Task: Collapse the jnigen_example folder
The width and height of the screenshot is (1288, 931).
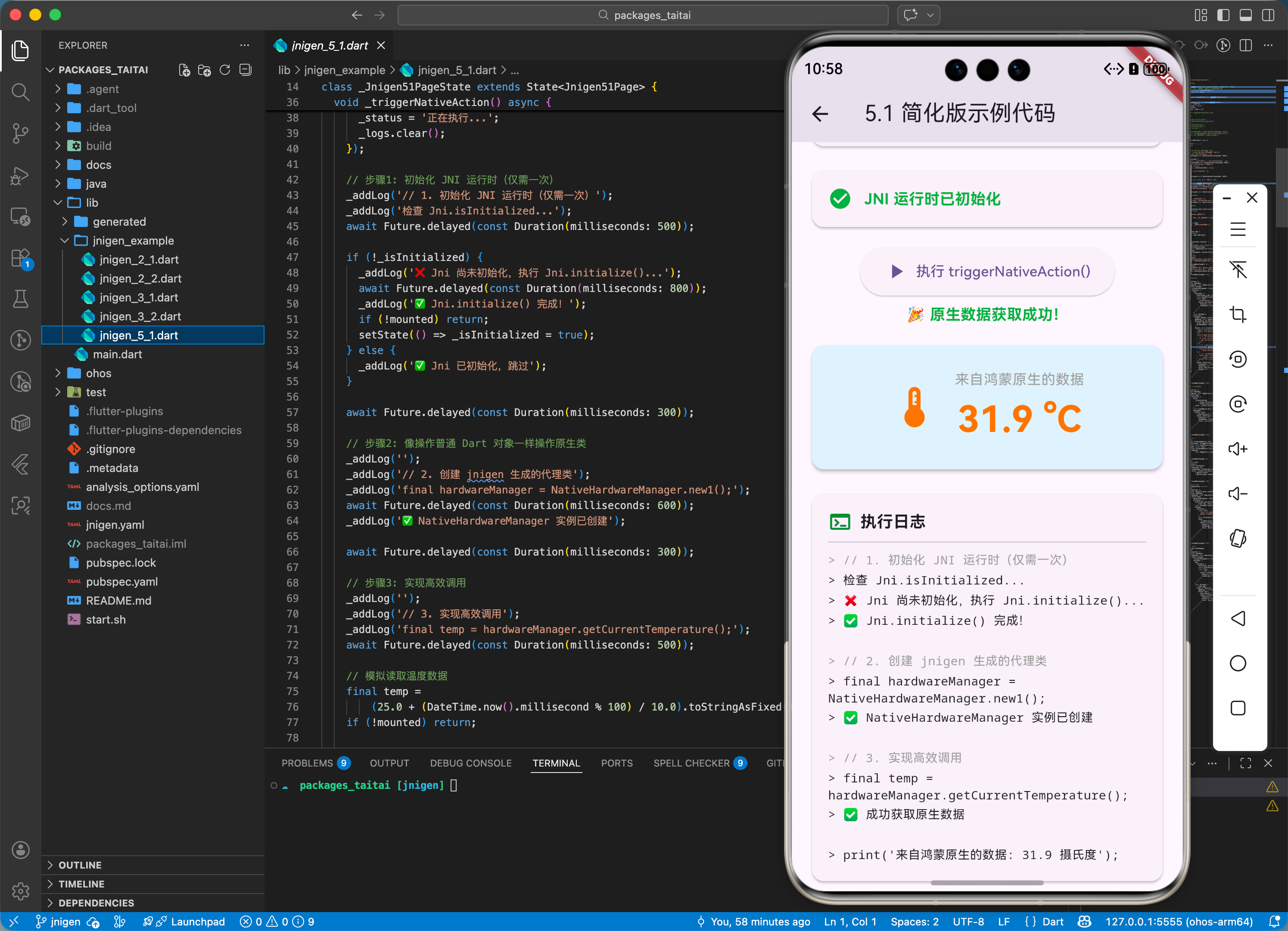Action: click(x=133, y=241)
